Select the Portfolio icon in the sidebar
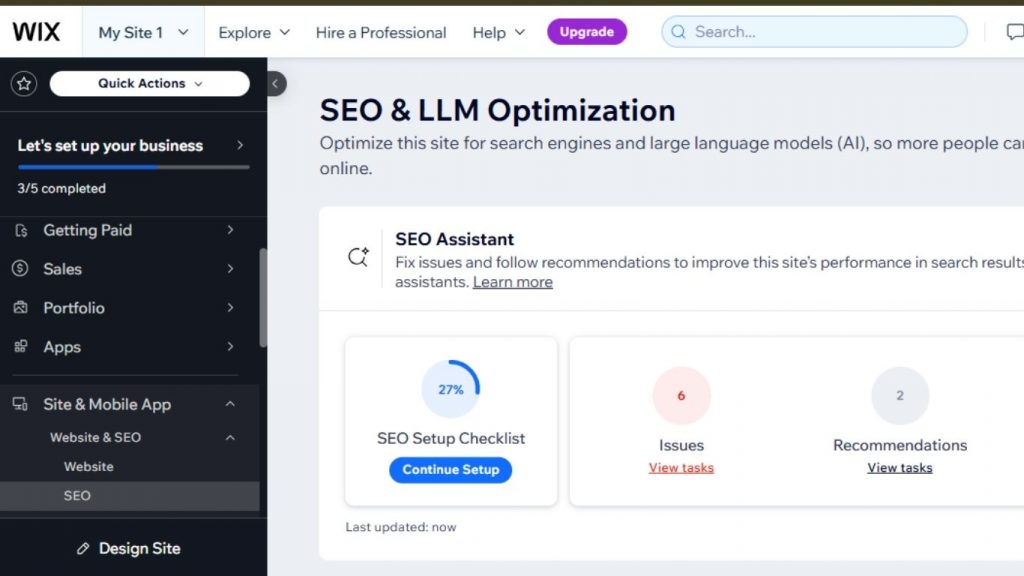Image resolution: width=1024 pixels, height=576 pixels. pyautogui.click(x=21, y=308)
